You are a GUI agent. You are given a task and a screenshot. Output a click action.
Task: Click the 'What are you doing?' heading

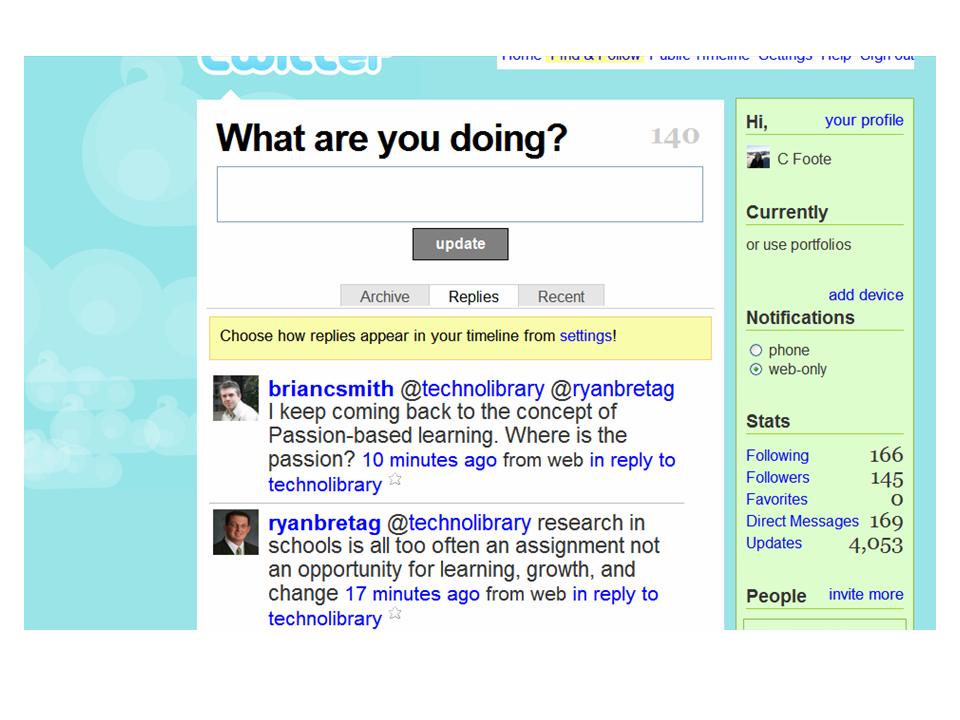click(392, 138)
